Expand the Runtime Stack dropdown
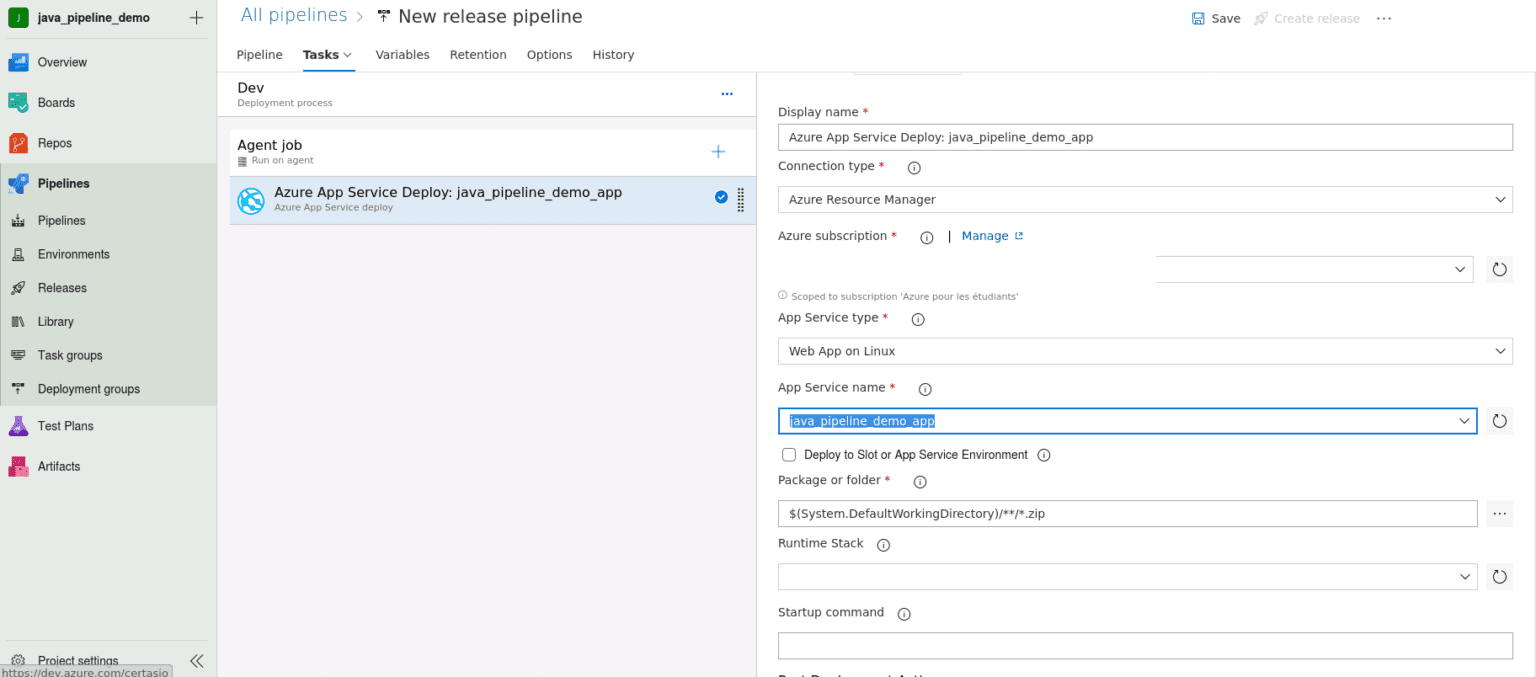This screenshot has width=1536, height=677. [x=1127, y=577]
